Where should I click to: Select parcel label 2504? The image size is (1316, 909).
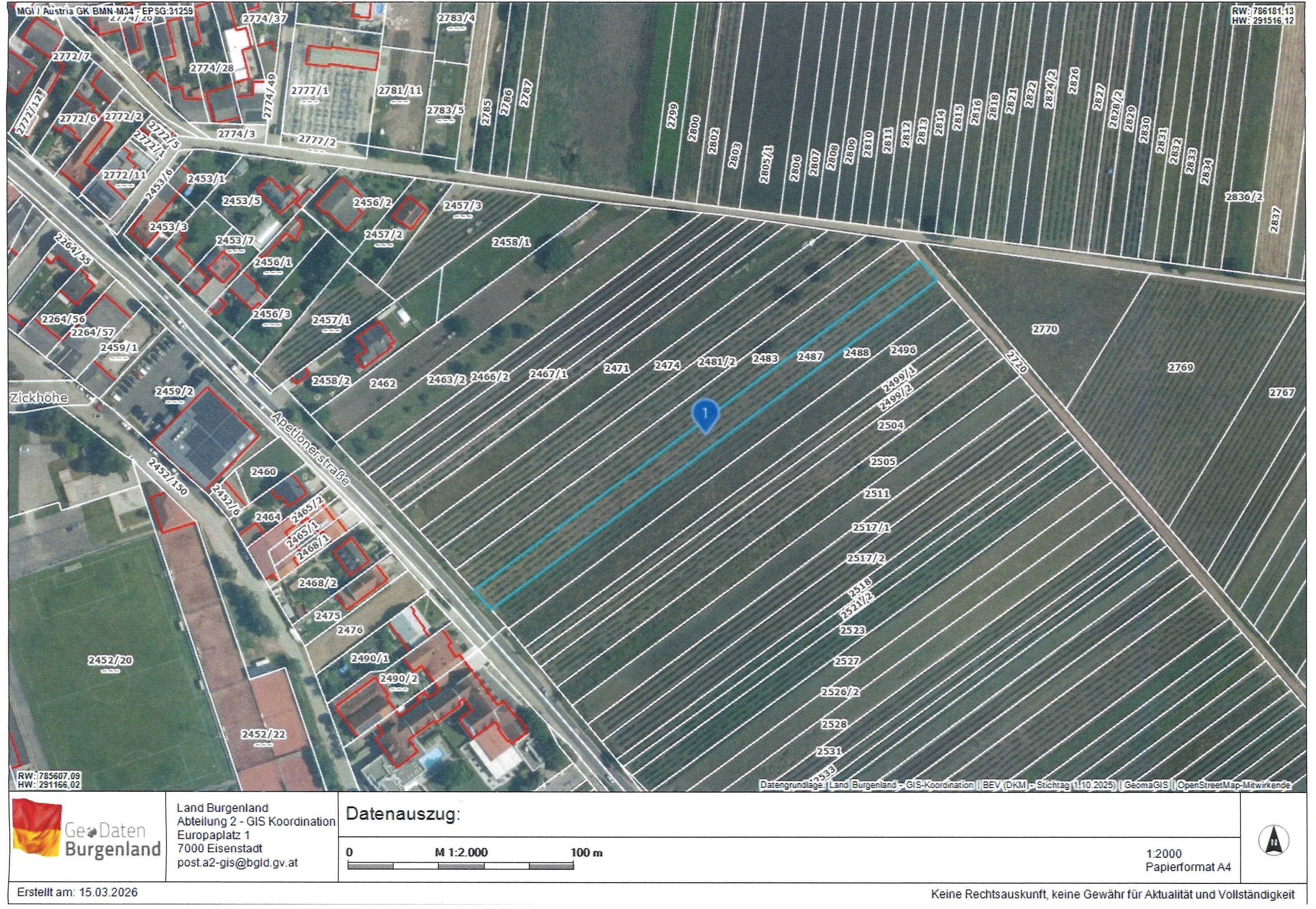pyautogui.click(x=890, y=425)
